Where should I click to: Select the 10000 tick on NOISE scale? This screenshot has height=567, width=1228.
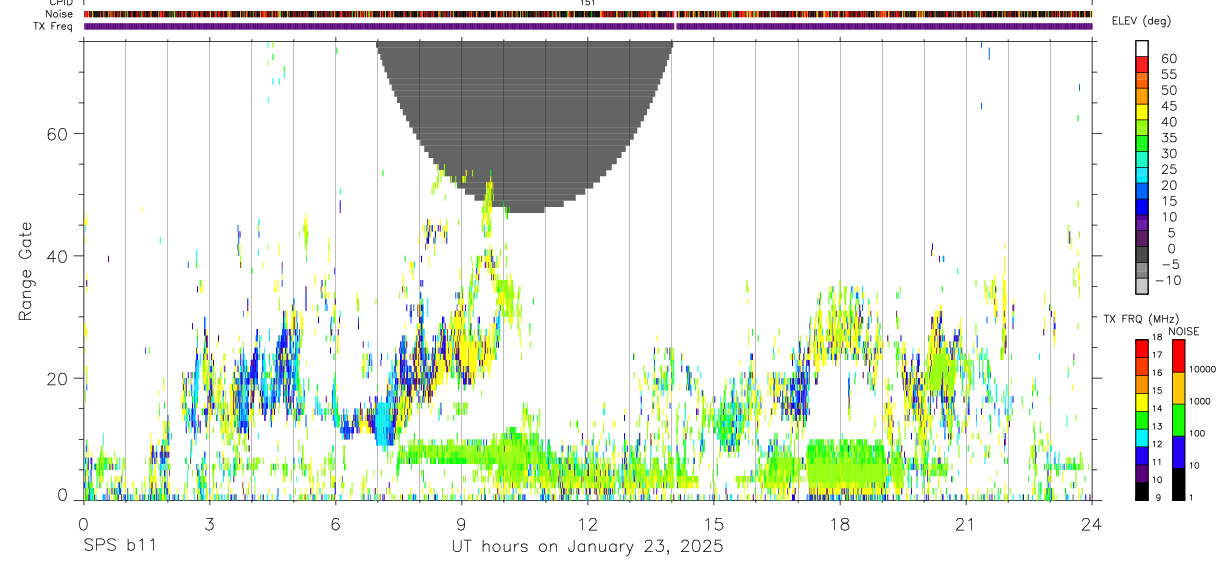coord(1204,369)
